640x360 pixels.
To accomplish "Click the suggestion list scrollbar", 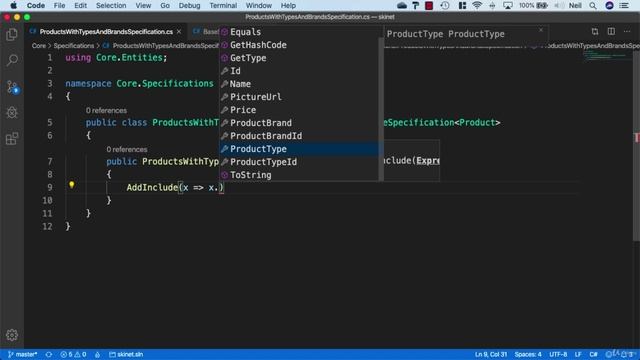I will point(381,109).
